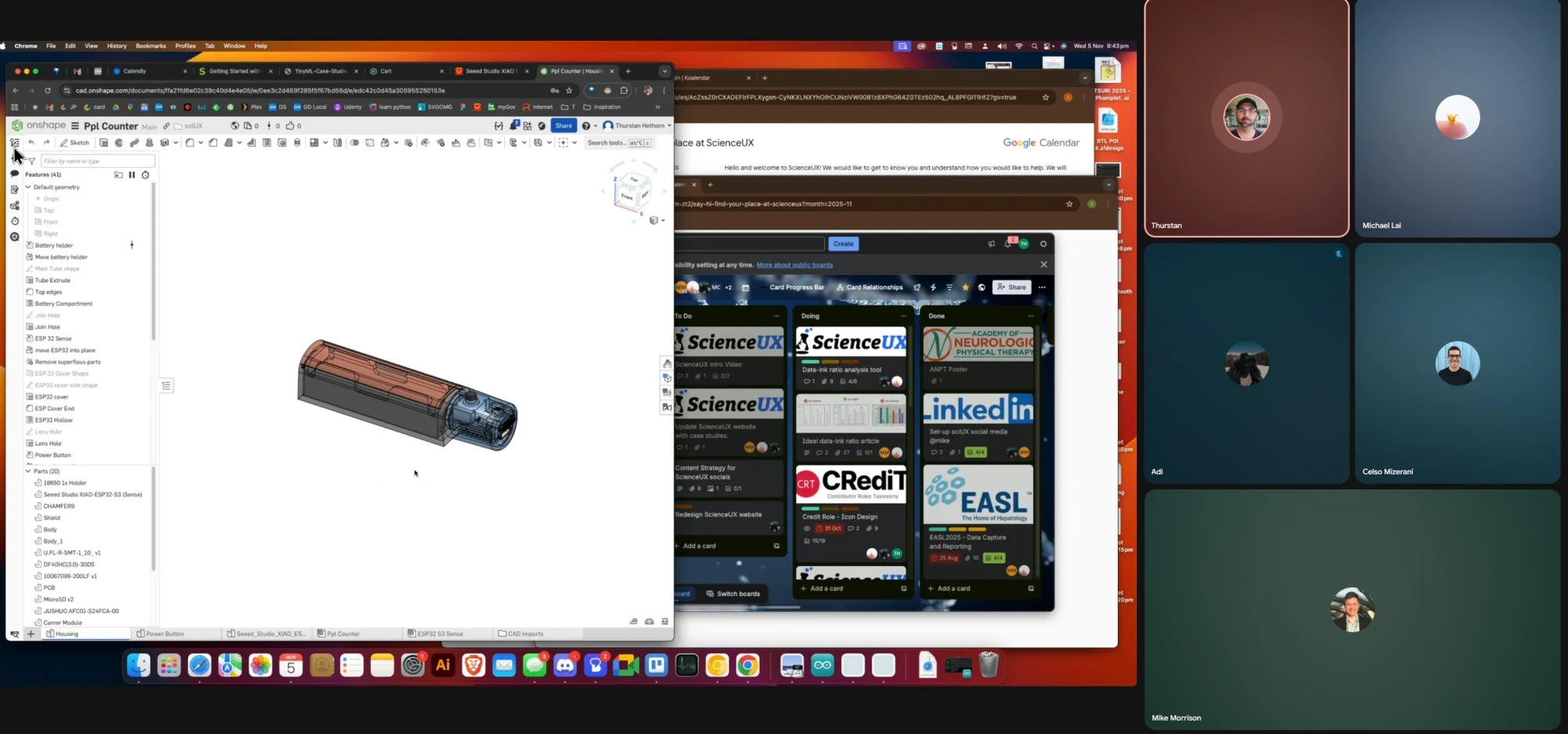The height and width of the screenshot is (734, 1568).
Task: Collapse the Default geometry tree group
Action: [x=28, y=187]
